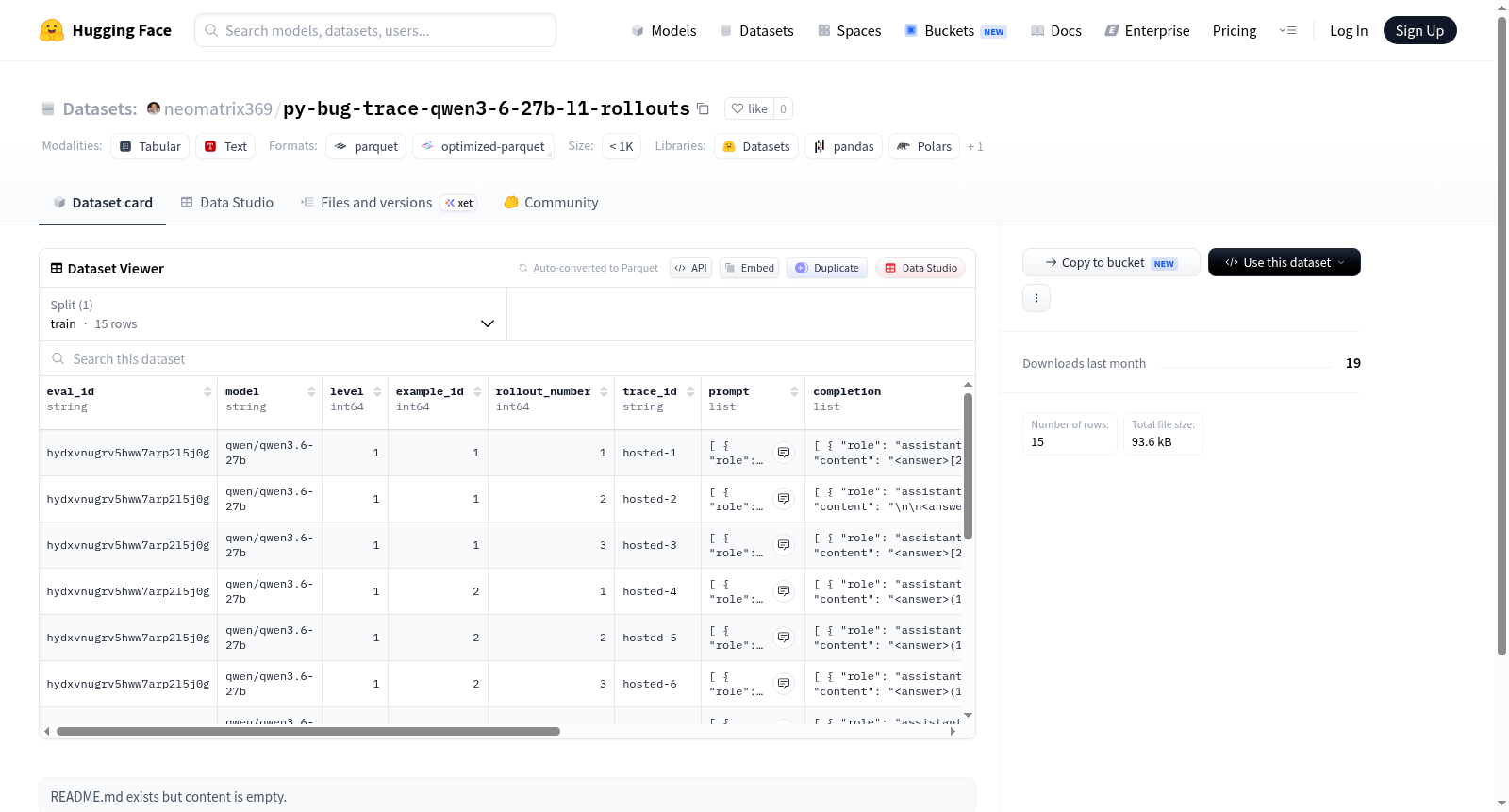The image size is (1509, 812).
Task: Click the search magnifier icon in table search
Action: tap(58, 358)
